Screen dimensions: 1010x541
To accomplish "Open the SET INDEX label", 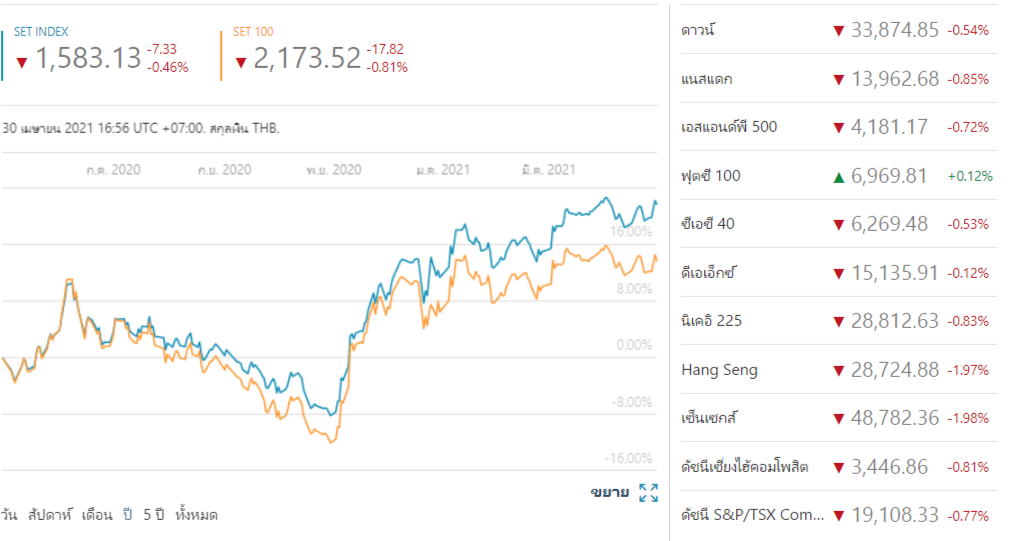I will (x=41, y=32).
